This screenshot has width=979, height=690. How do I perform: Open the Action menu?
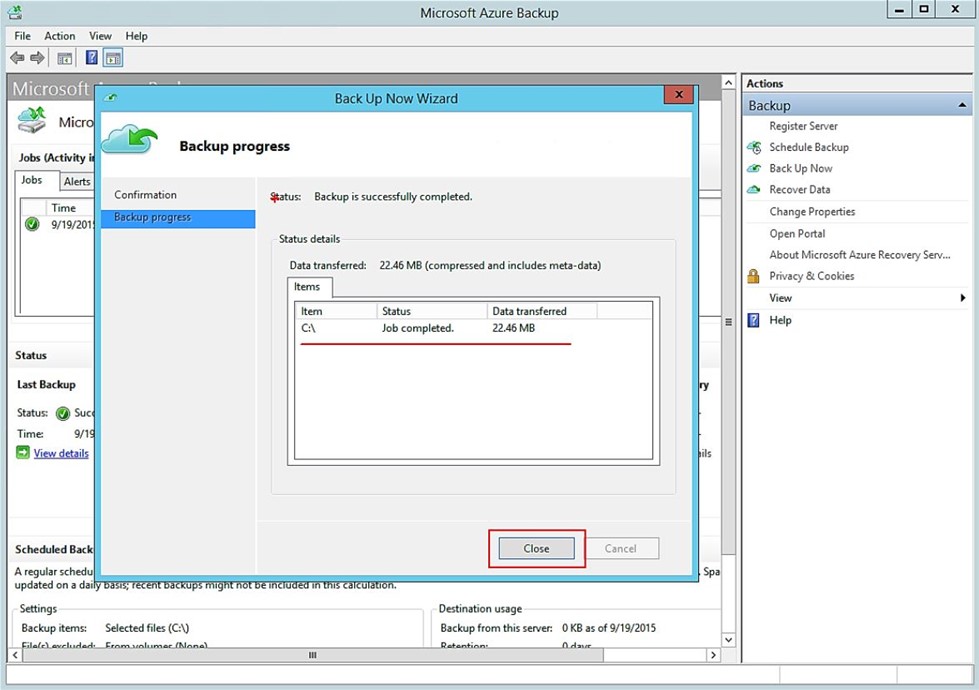pos(60,36)
